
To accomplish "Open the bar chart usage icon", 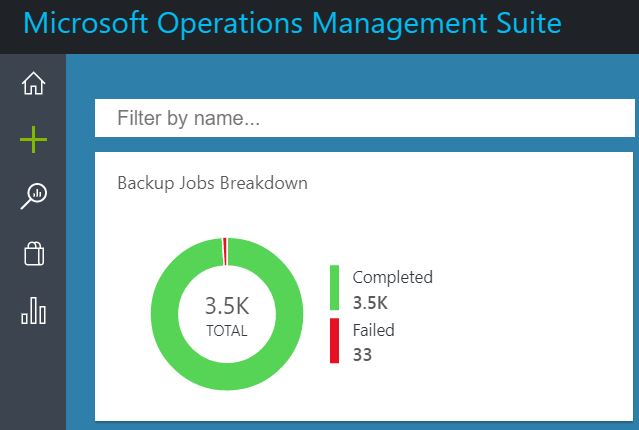I will (33, 311).
